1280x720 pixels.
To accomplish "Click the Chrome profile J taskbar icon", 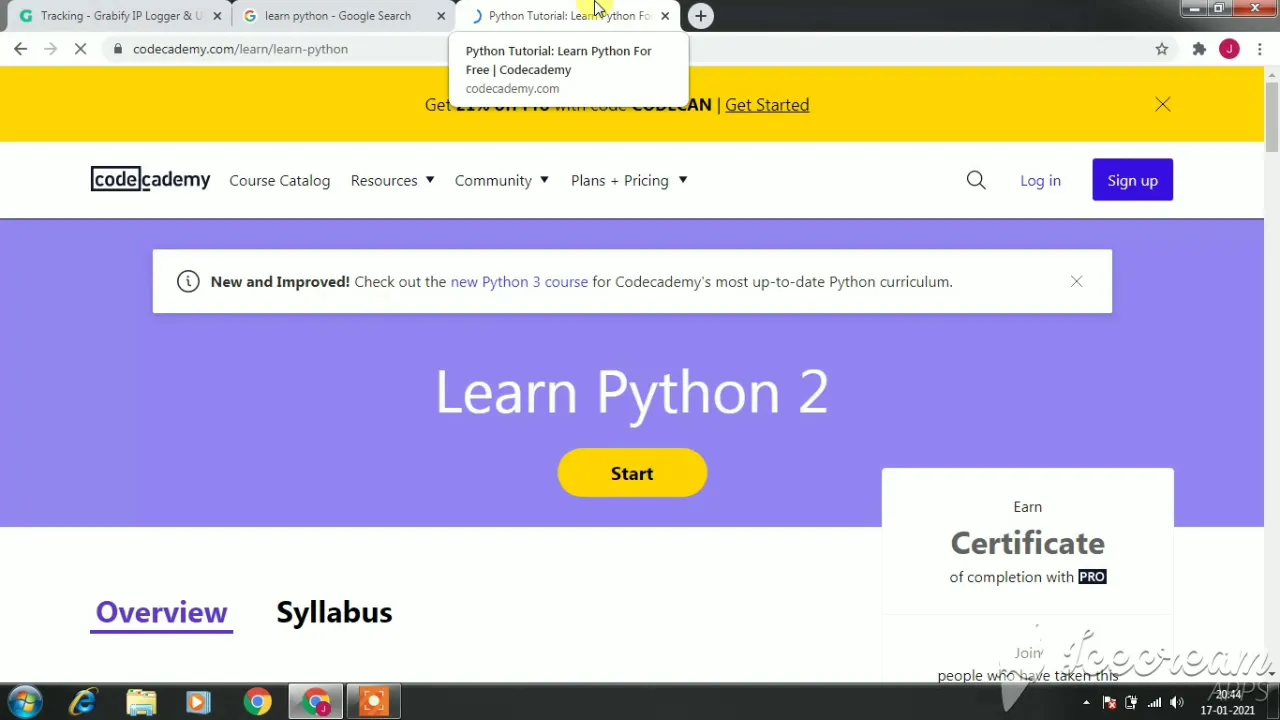I will coord(316,702).
